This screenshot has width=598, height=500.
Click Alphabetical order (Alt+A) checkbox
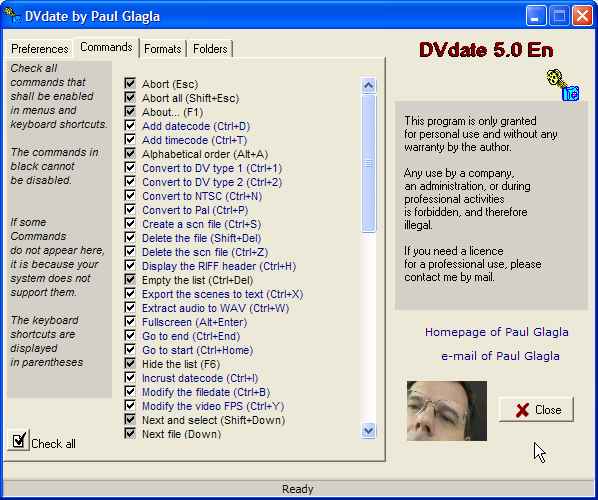(130, 153)
